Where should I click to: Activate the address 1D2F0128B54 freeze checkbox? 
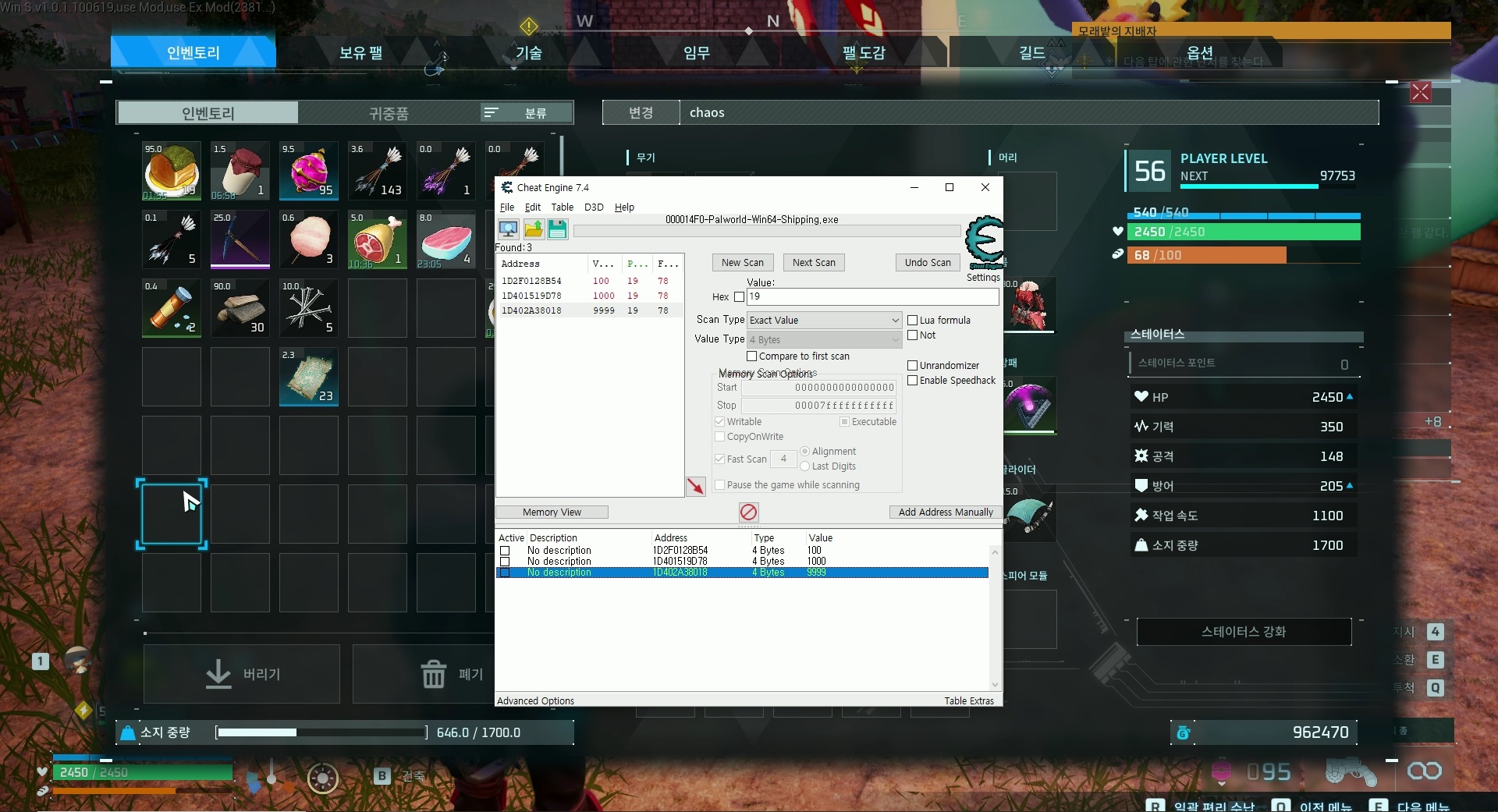tap(505, 551)
